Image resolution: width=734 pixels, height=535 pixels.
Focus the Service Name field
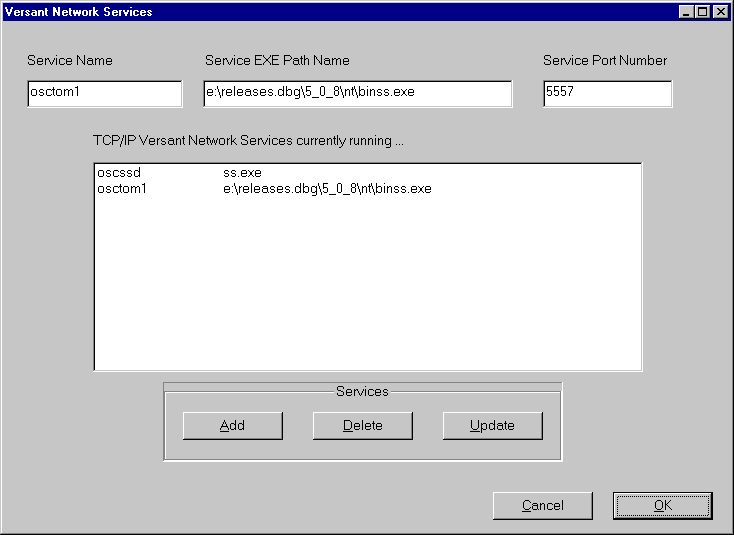point(105,94)
